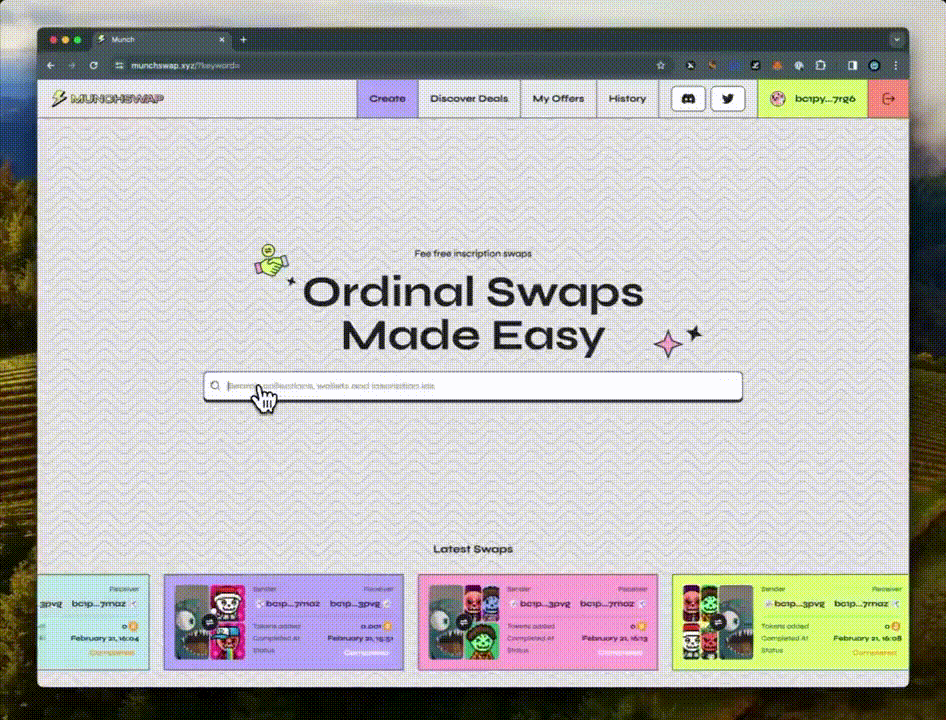Open the Discord link button

[x=688, y=99]
